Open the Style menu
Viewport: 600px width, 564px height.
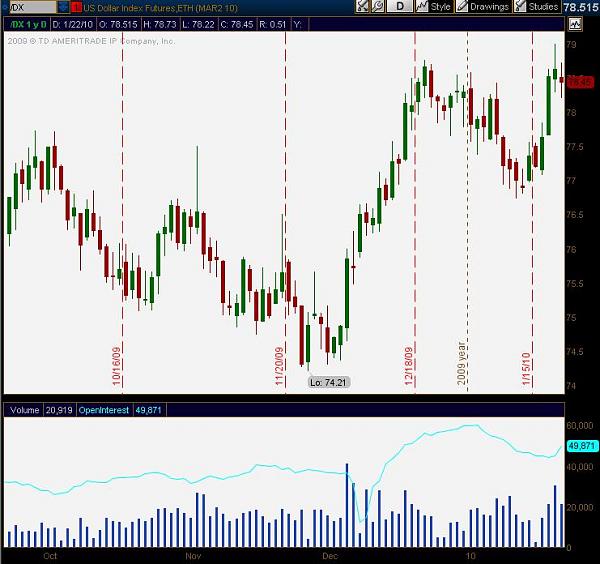(434, 7)
